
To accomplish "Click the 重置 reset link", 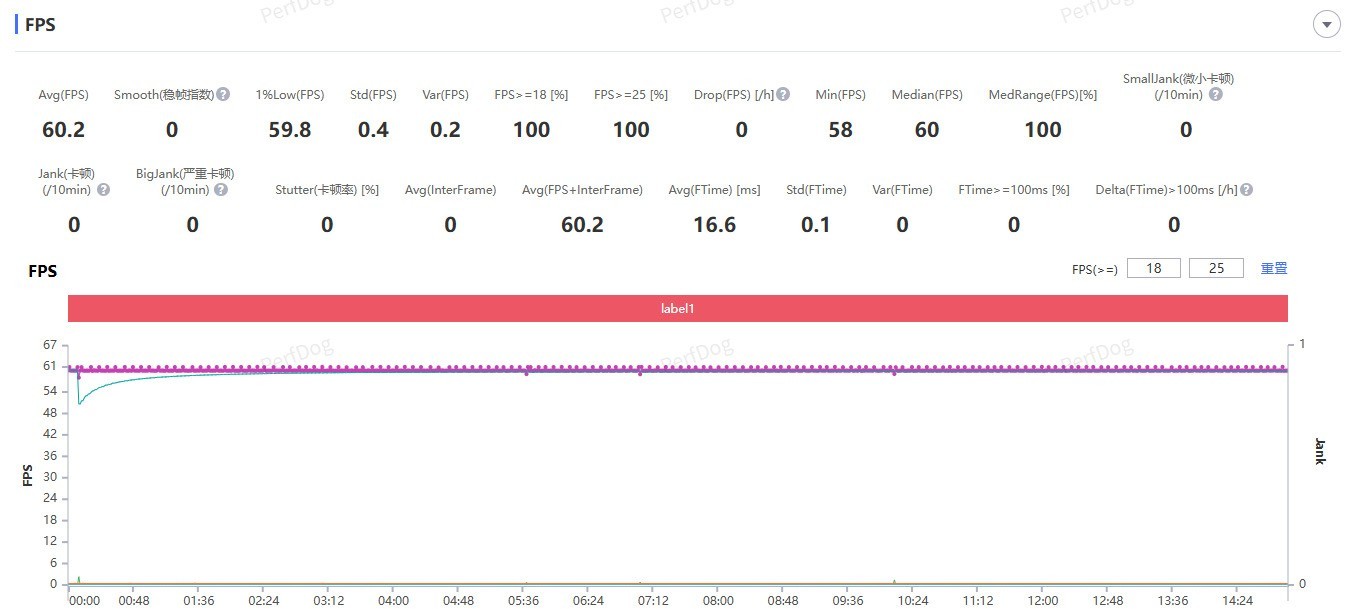I will (x=1273, y=268).
